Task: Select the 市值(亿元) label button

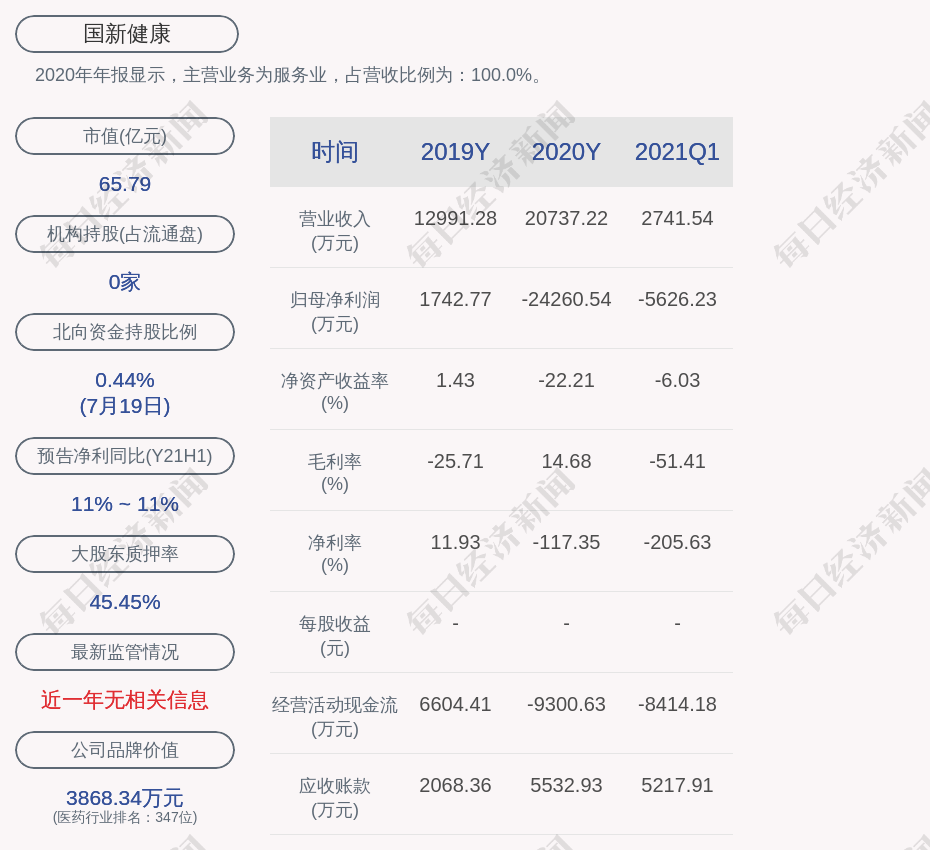Action: pos(125,136)
